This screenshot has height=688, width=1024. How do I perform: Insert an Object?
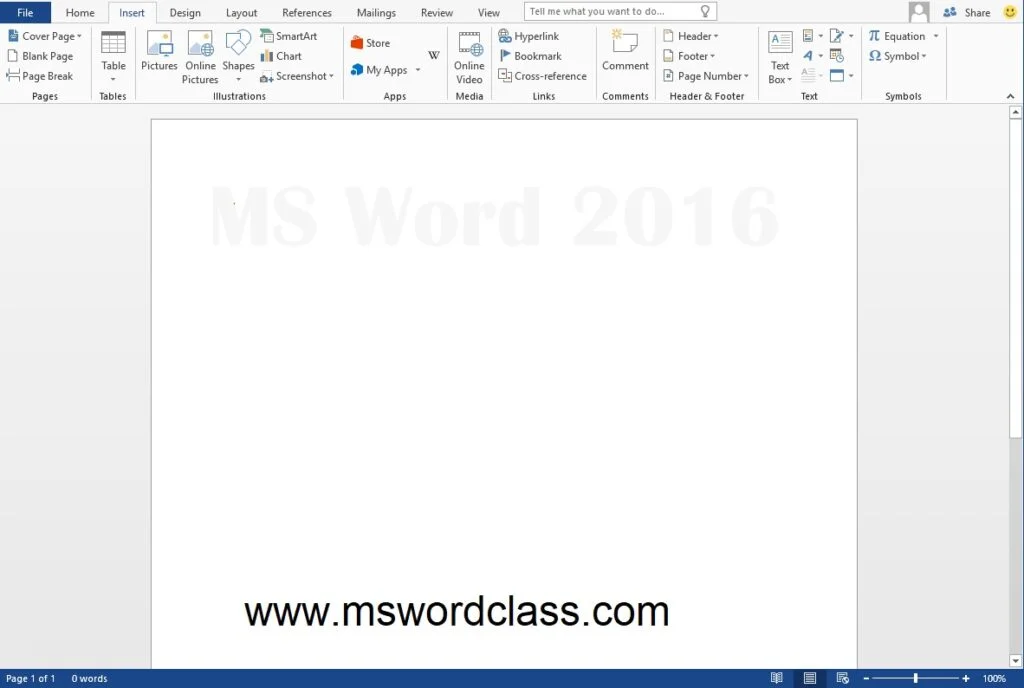pos(841,76)
